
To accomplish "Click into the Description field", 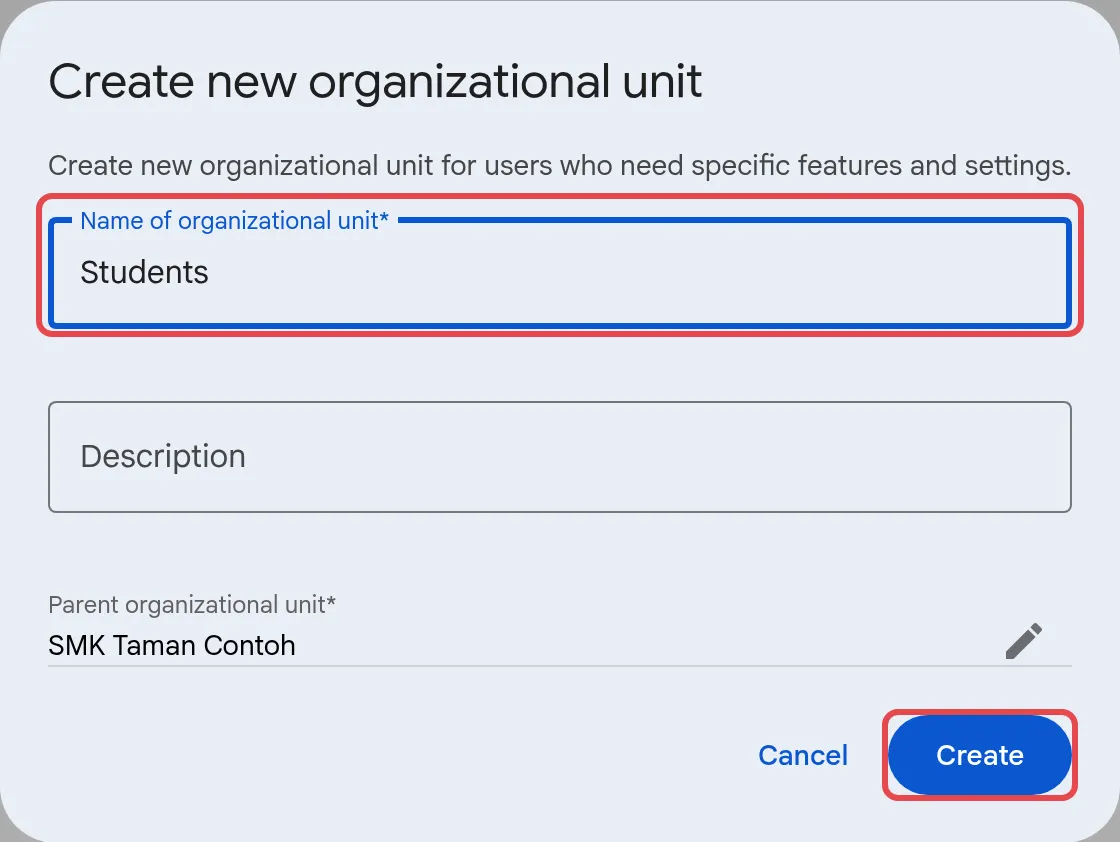I will click(559, 456).
